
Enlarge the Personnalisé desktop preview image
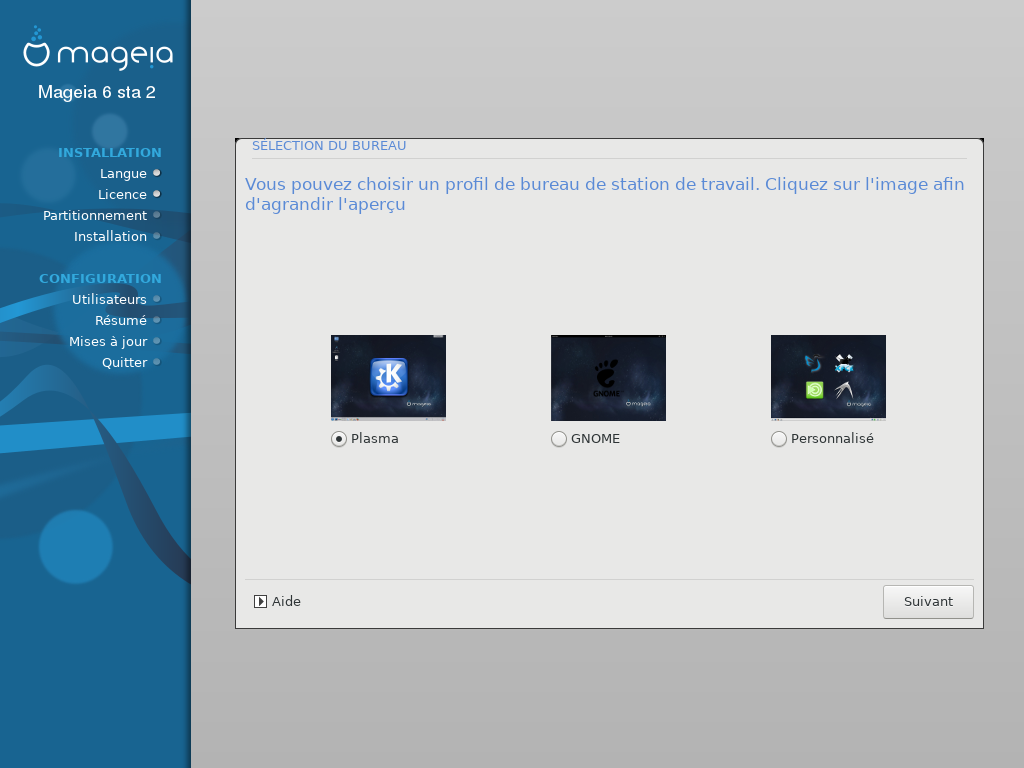coord(828,377)
